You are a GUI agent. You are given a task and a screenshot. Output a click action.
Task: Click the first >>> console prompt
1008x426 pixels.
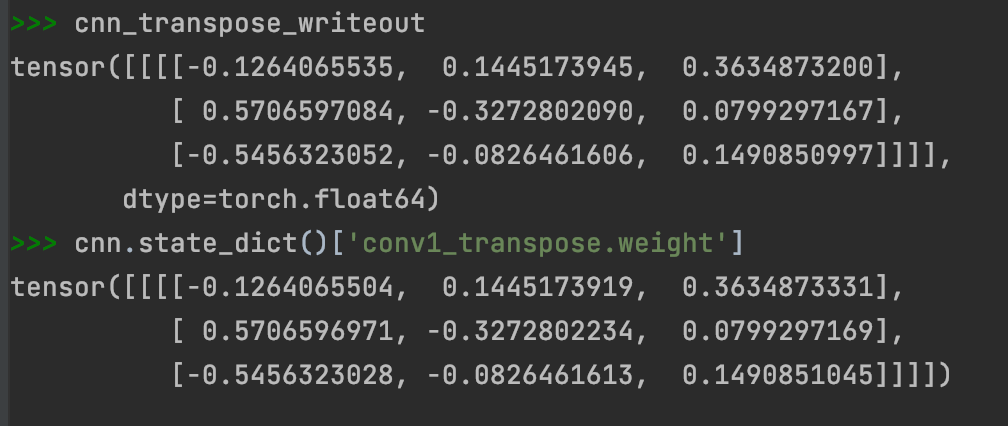coord(34,24)
